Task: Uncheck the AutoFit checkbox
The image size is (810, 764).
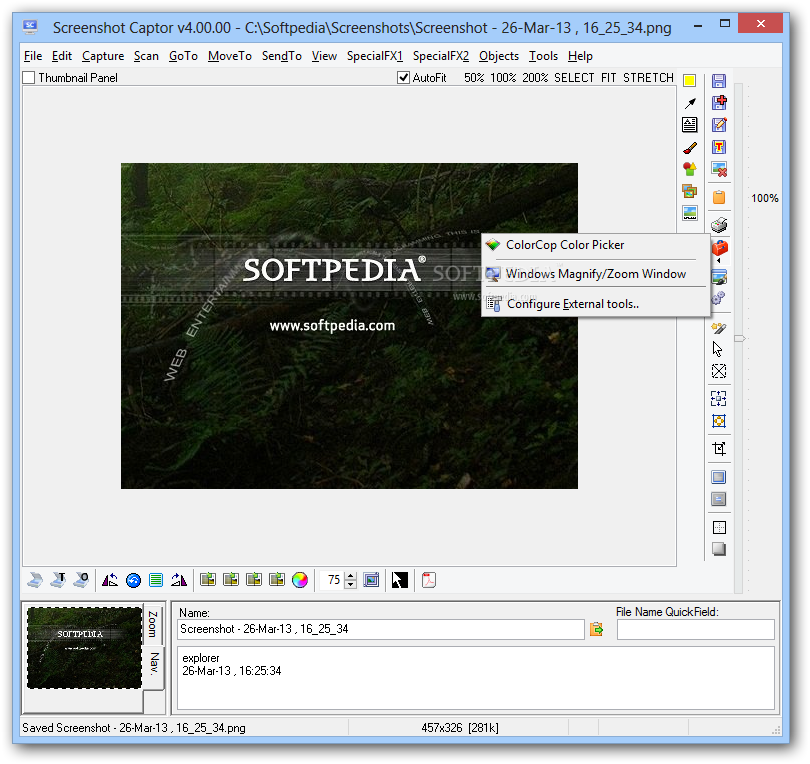Action: coord(403,77)
